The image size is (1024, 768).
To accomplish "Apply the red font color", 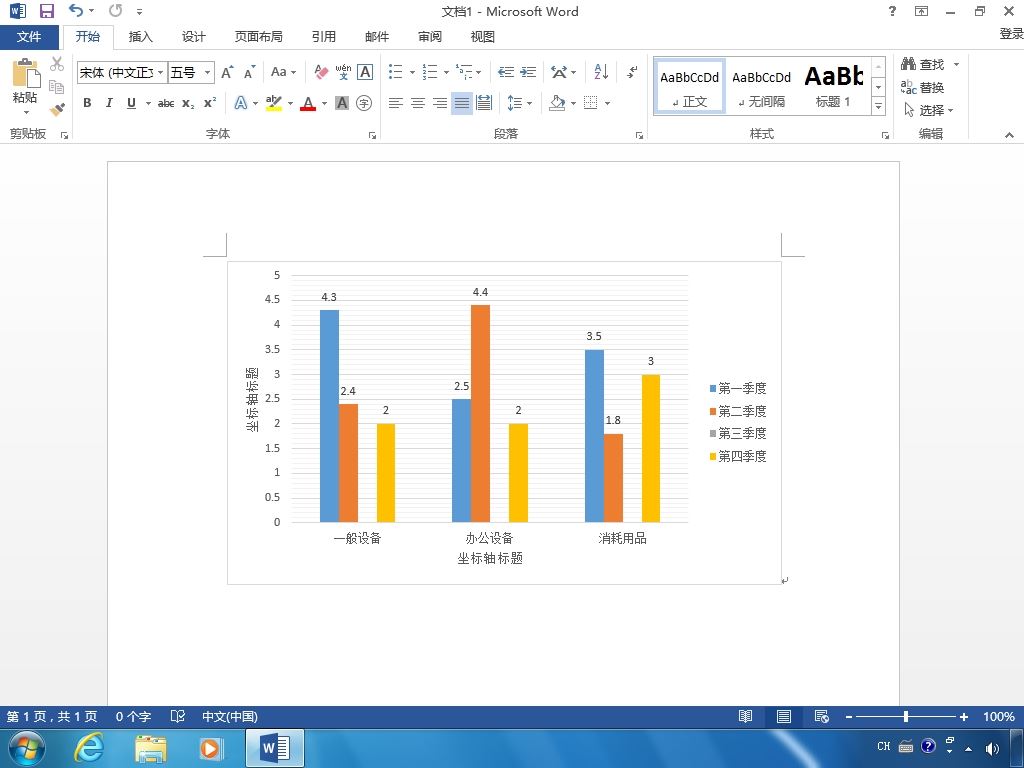I will (308, 103).
